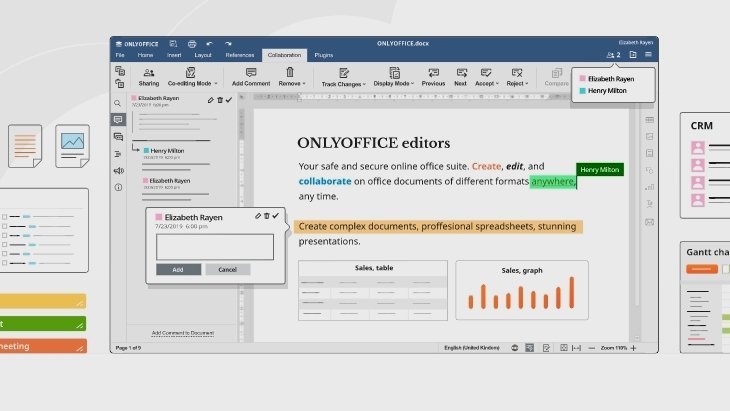Click the print icon in the title bar

192,44
